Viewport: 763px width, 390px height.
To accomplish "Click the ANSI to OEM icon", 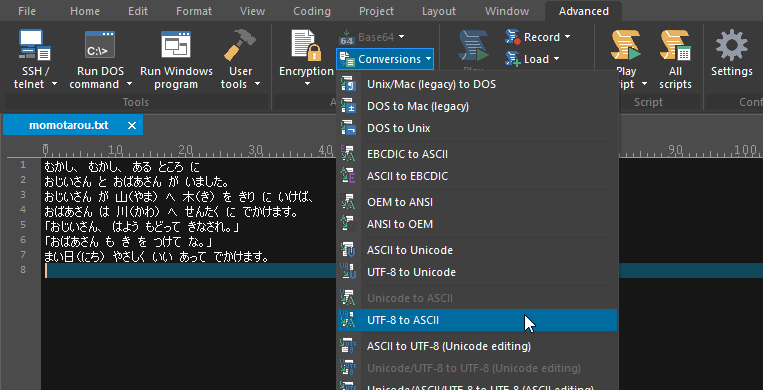I will 349,224.
